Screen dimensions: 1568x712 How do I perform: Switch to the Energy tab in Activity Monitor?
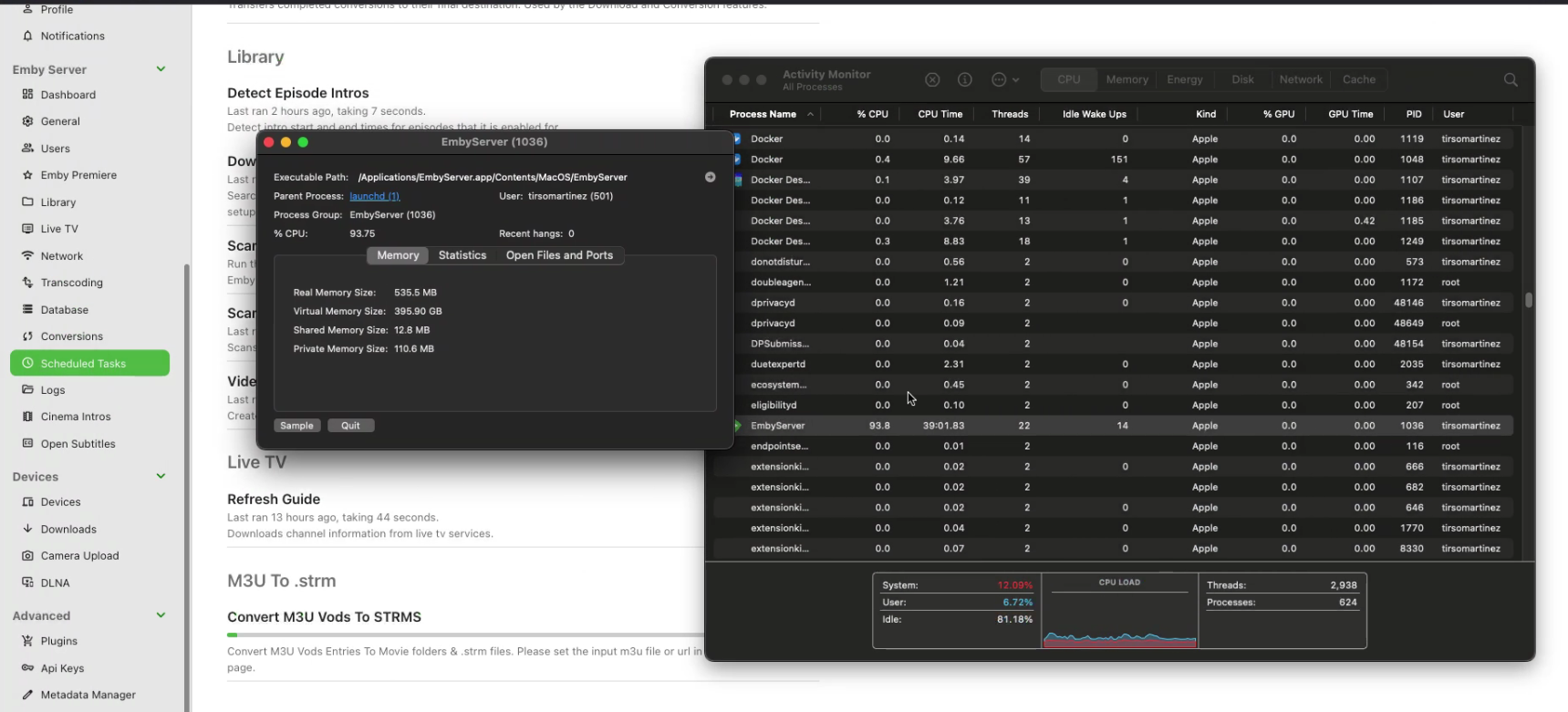pos(1184,80)
